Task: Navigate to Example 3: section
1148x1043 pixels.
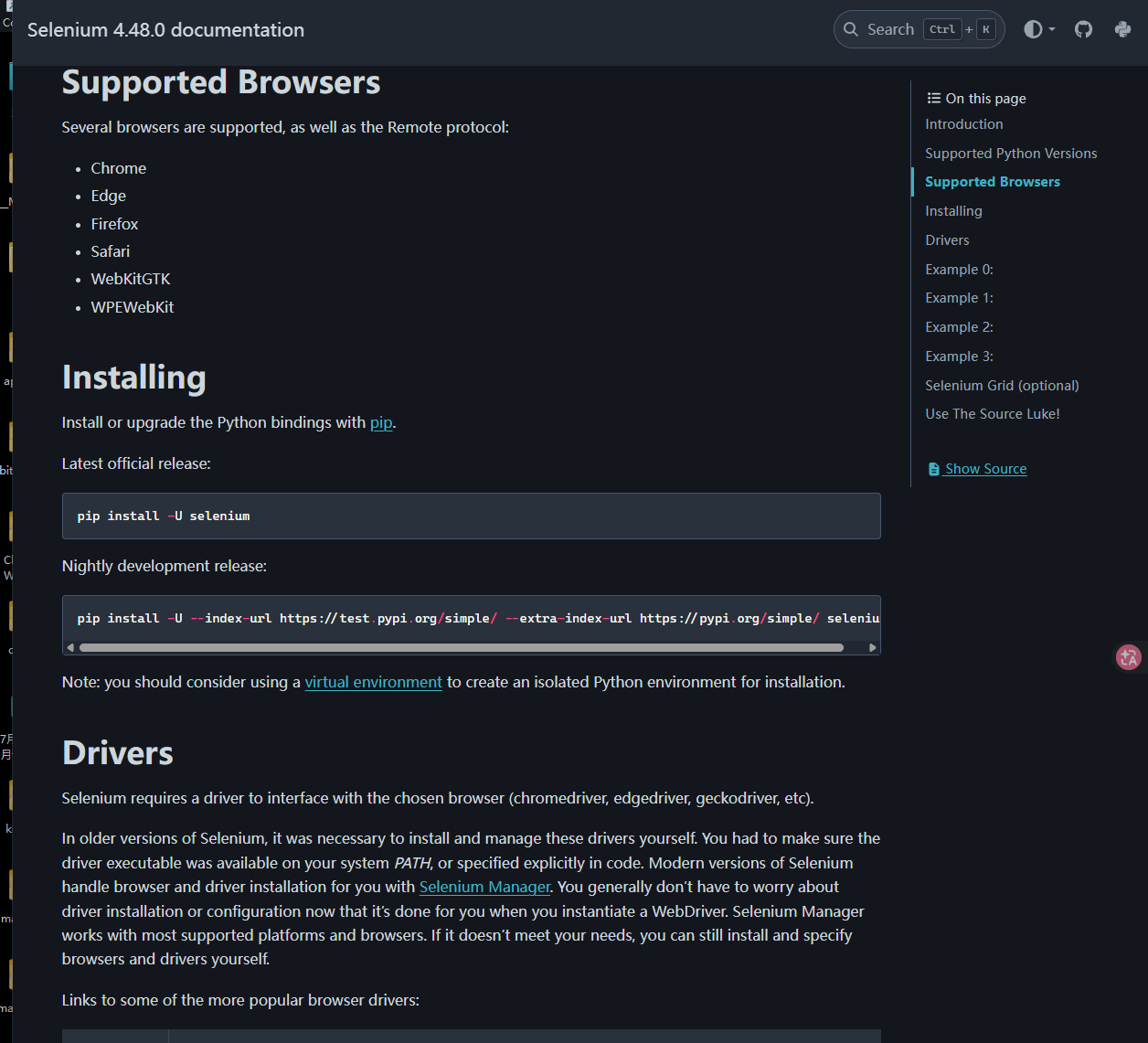Action: click(x=959, y=357)
